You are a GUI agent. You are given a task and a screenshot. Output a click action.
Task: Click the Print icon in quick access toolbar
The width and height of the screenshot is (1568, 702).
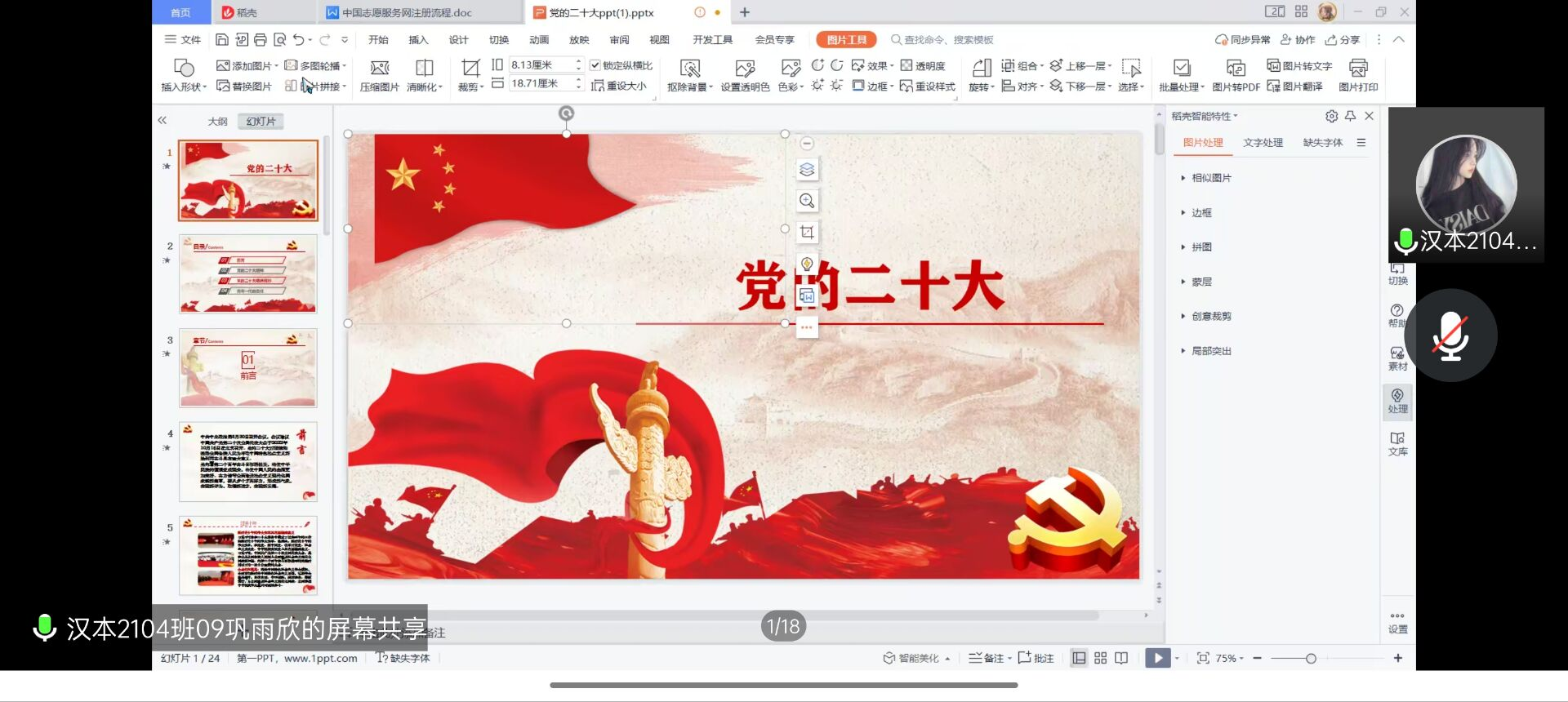(261, 39)
